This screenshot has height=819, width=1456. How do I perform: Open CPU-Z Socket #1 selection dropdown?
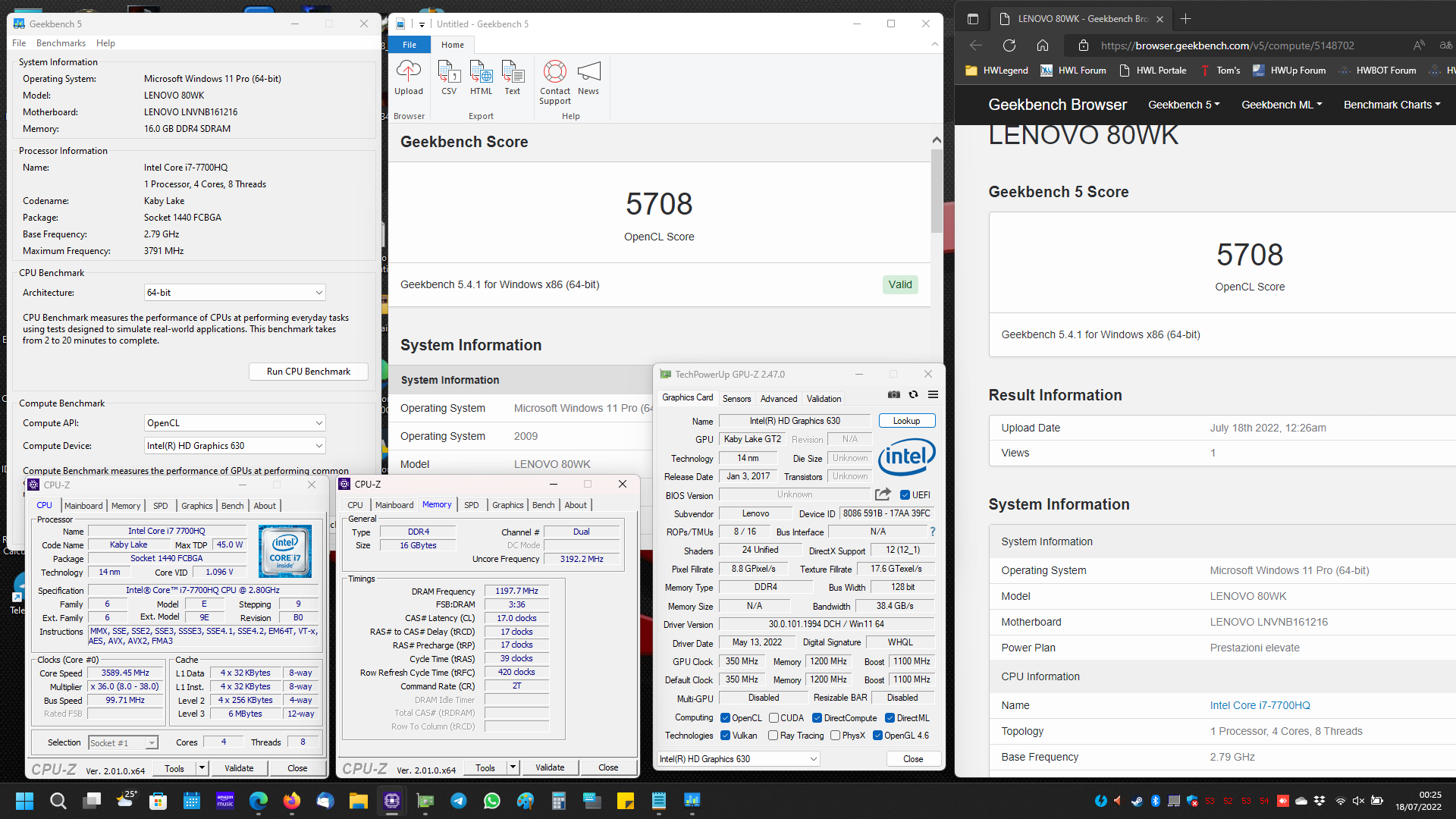point(123,743)
